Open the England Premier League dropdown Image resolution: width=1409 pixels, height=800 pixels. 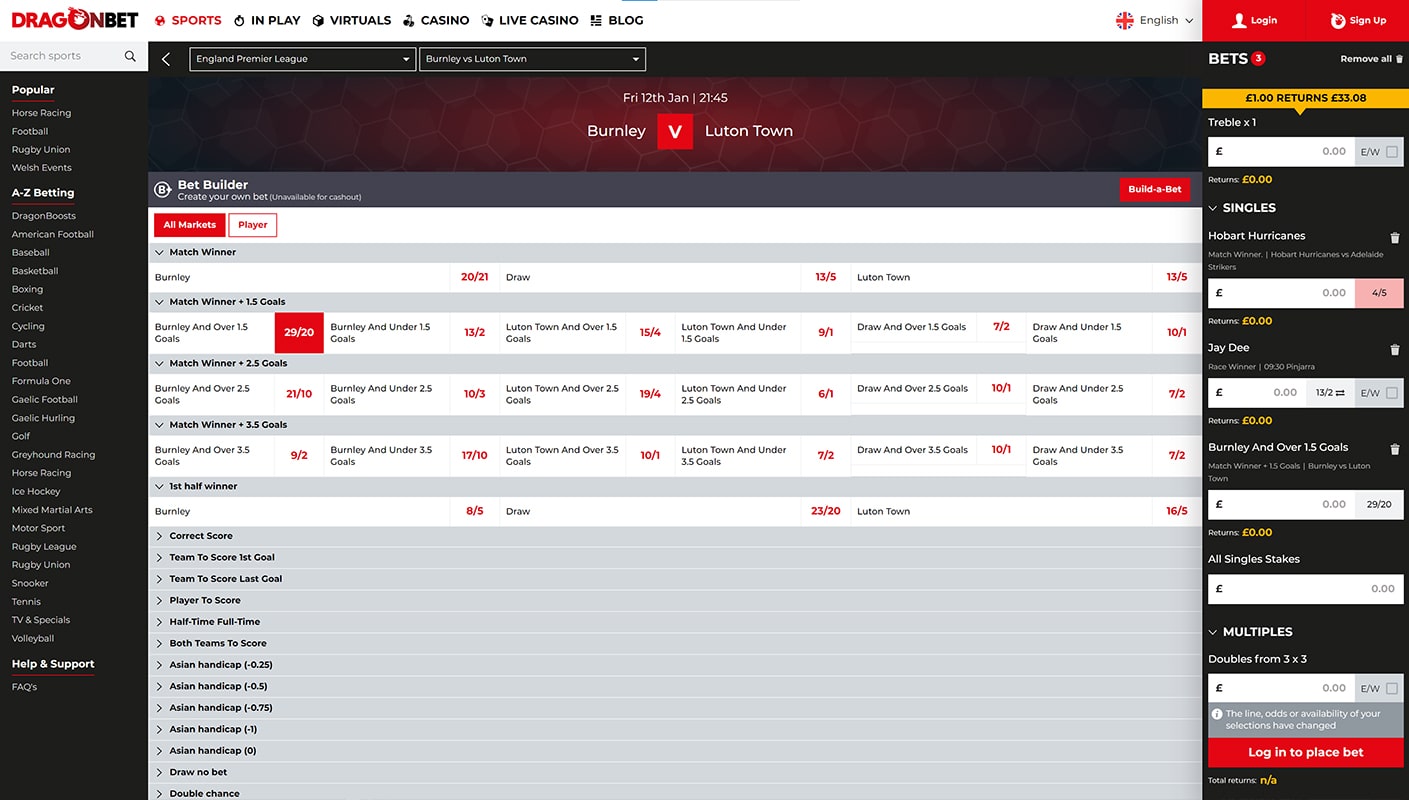click(302, 59)
